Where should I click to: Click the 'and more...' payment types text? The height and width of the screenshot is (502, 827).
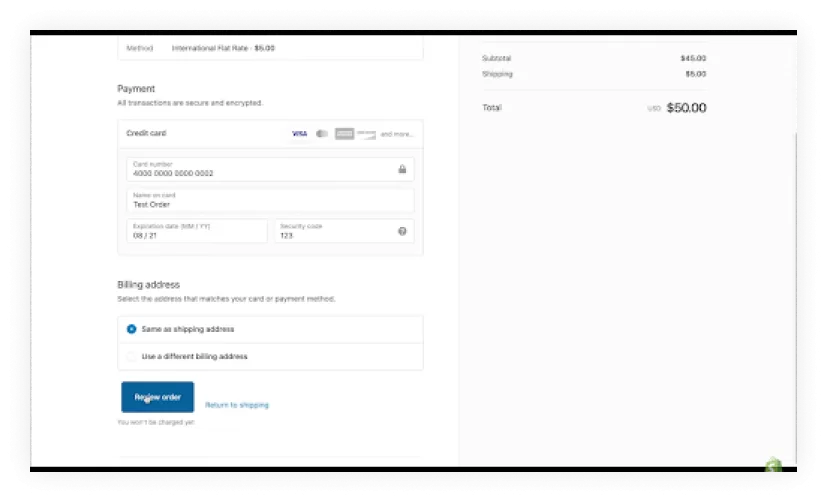pos(397,133)
